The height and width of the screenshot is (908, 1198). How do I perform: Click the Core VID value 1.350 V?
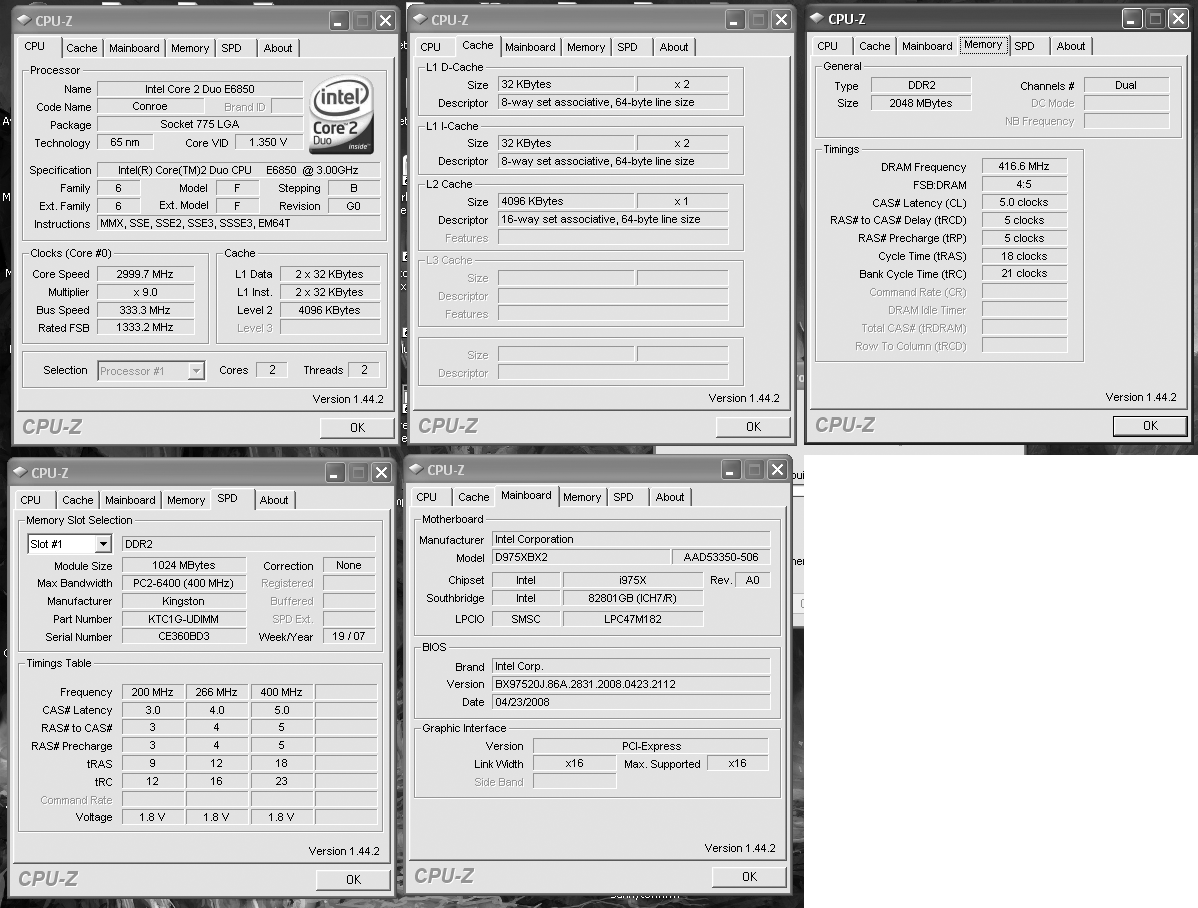pyautogui.click(x=267, y=142)
